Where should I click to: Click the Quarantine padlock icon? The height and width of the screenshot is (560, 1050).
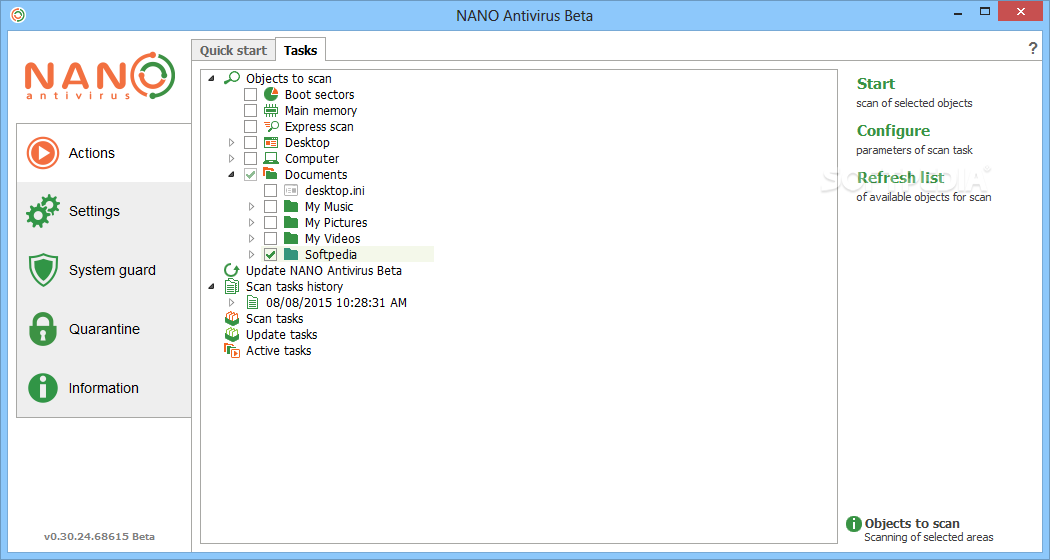(x=43, y=329)
